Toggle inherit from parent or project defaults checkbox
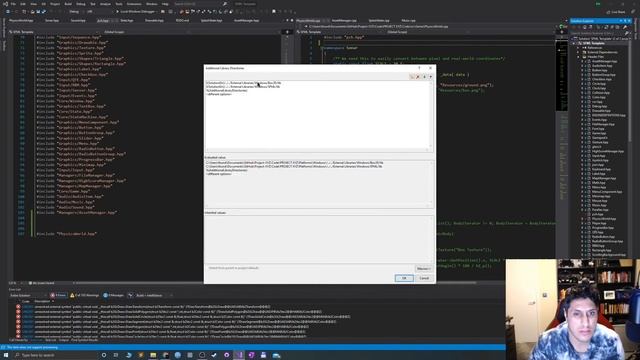Screen dimensions: 640x360 click(233, 268)
